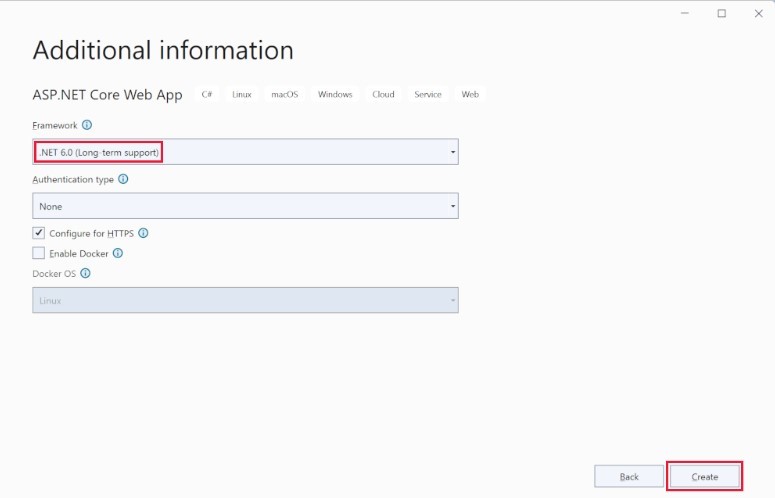Maximize the dialog window

(x=722, y=13)
